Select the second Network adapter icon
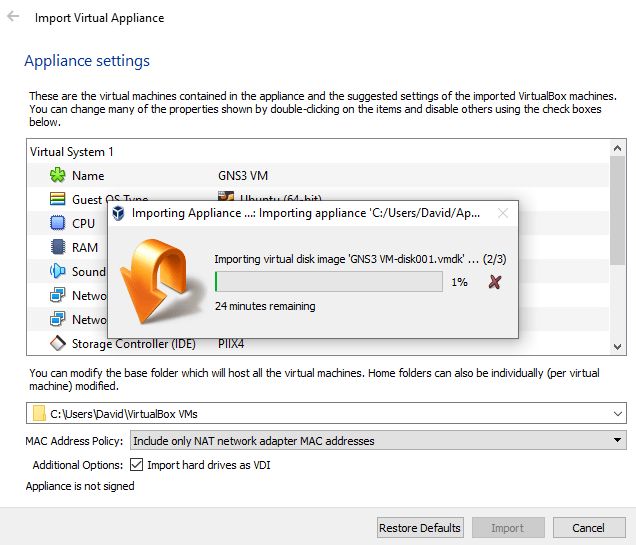 (x=57, y=319)
